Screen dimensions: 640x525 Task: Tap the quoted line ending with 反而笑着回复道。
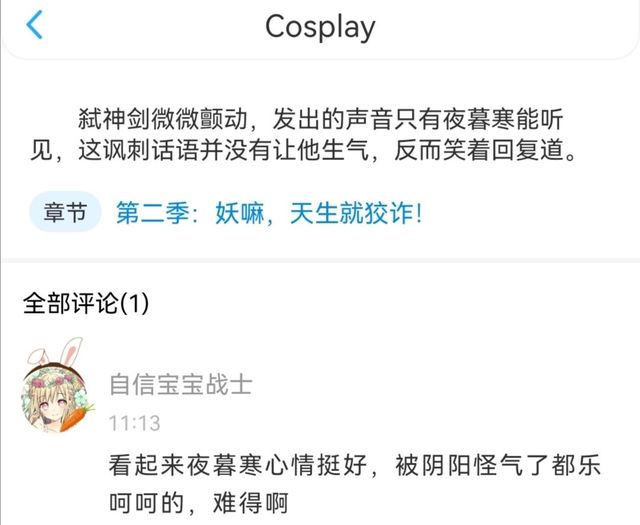(304, 150)
